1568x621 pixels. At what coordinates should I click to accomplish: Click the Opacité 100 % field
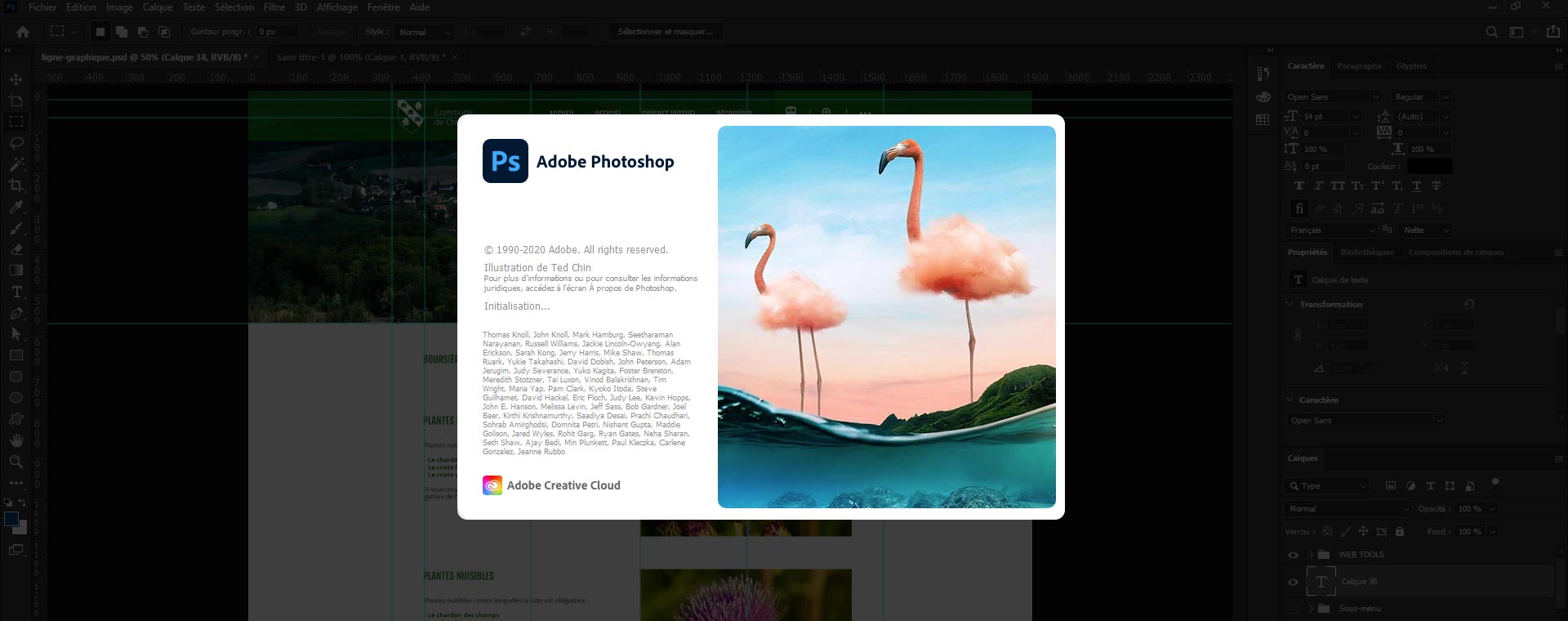[1472, 508]
